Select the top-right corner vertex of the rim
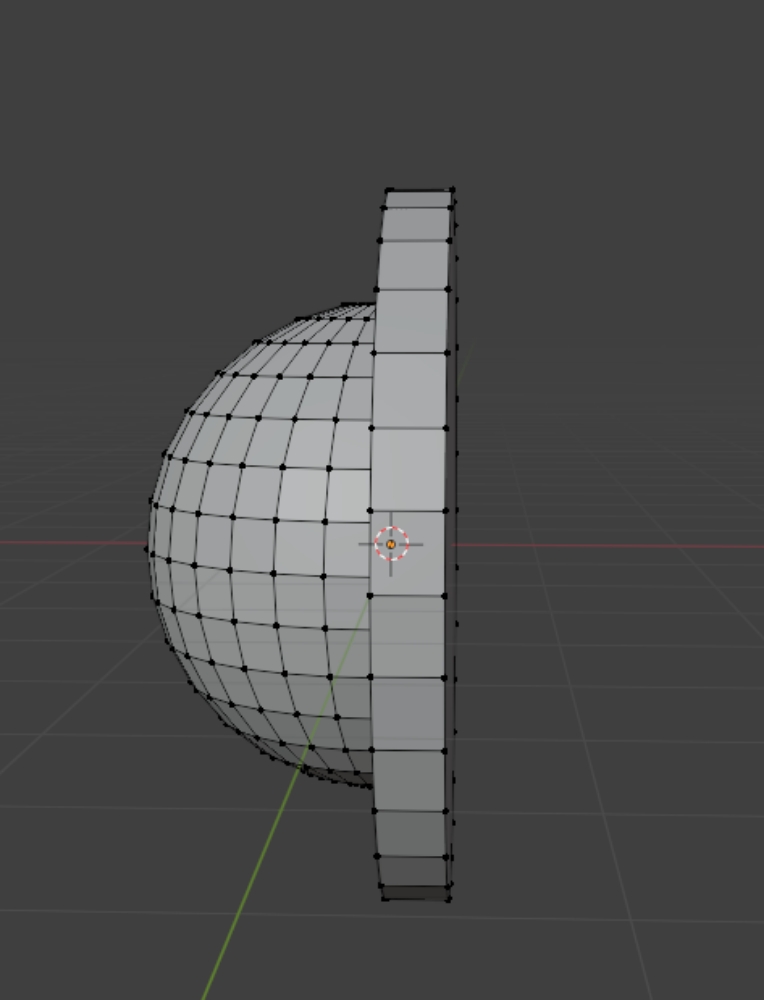Image resolution: width=764 pixels, height=1000 pixels. coord(452,189)
